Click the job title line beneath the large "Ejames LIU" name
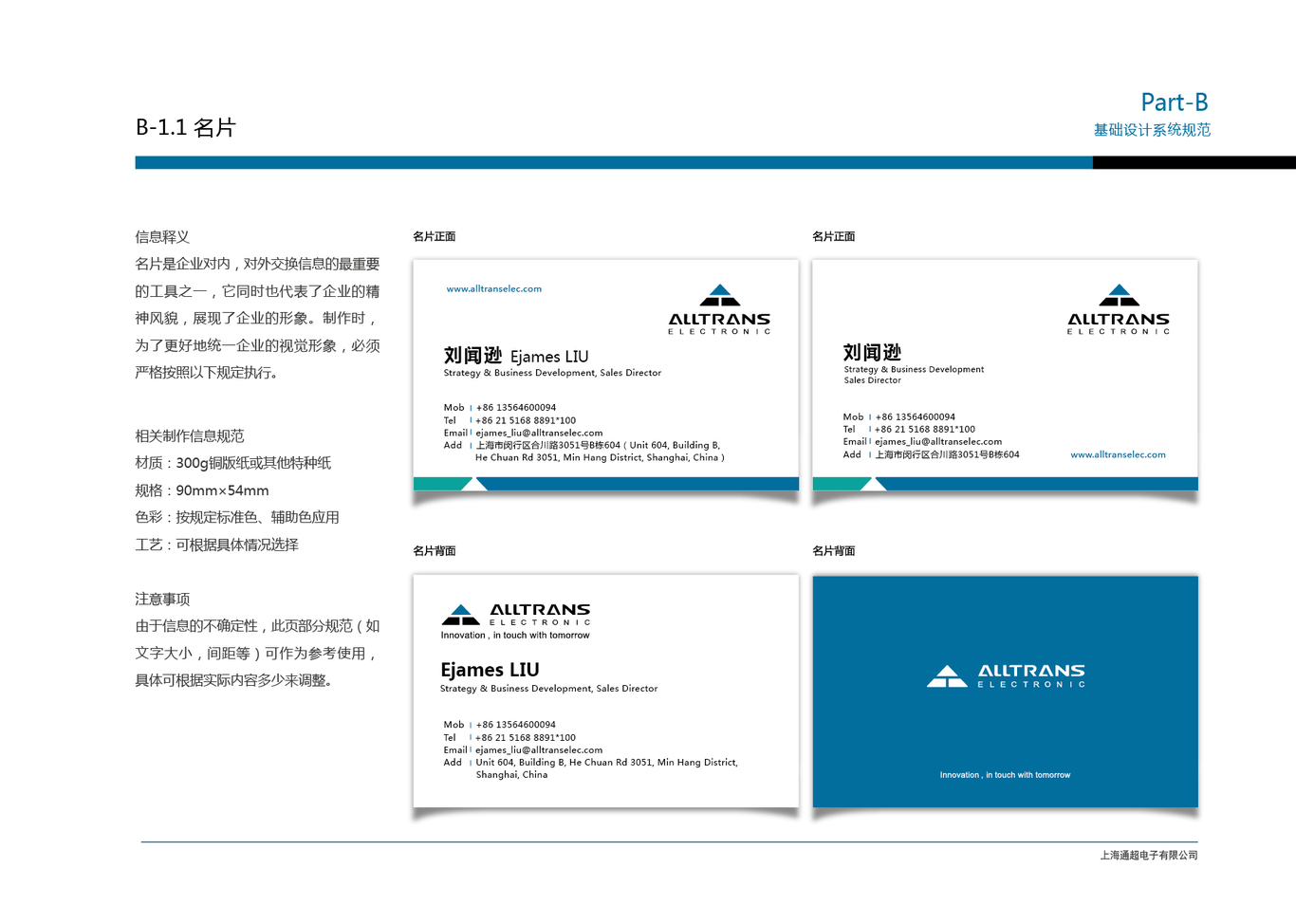Viewport: 1296px width, 924px height. (548, 689)
